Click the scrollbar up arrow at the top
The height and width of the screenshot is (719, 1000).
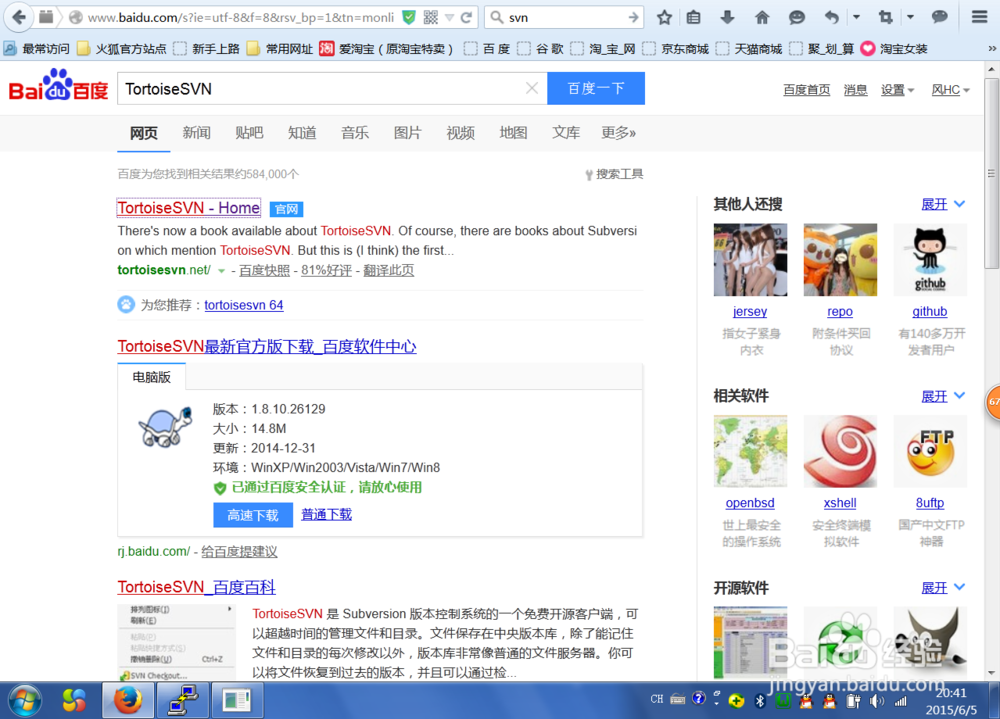tap(990, 69)
